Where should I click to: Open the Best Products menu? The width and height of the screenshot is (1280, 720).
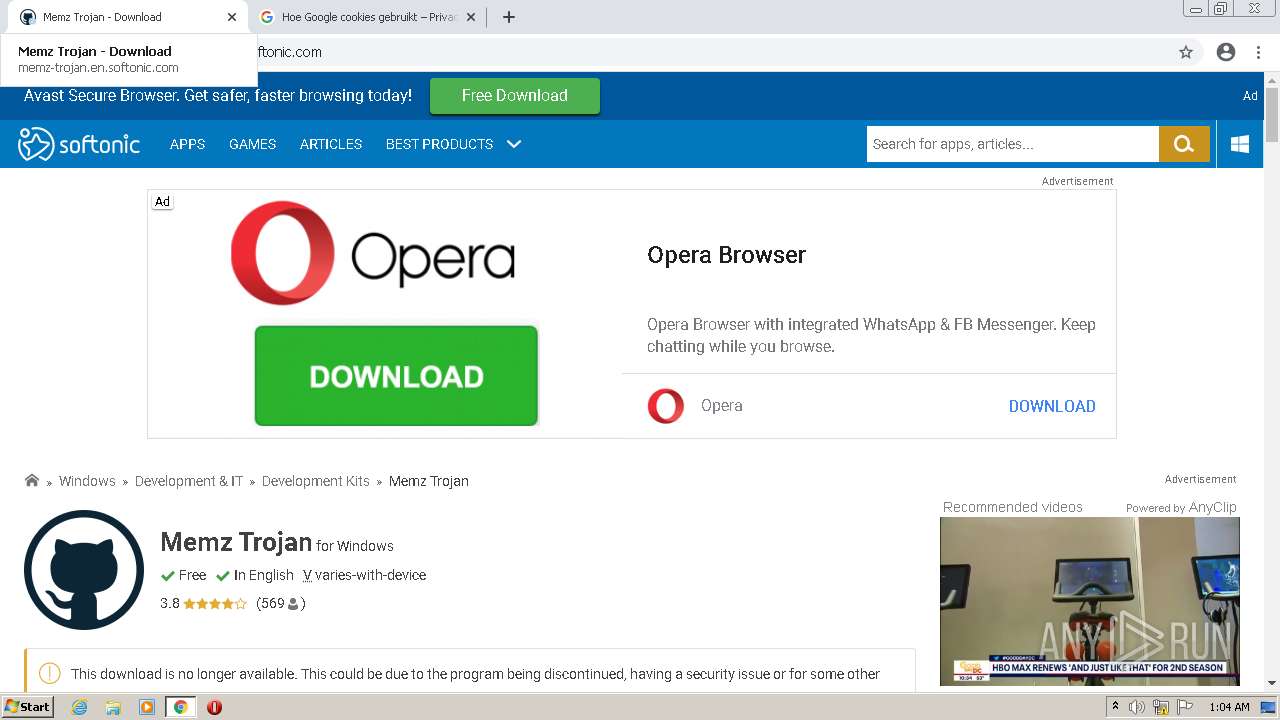[x=439, y=144]
